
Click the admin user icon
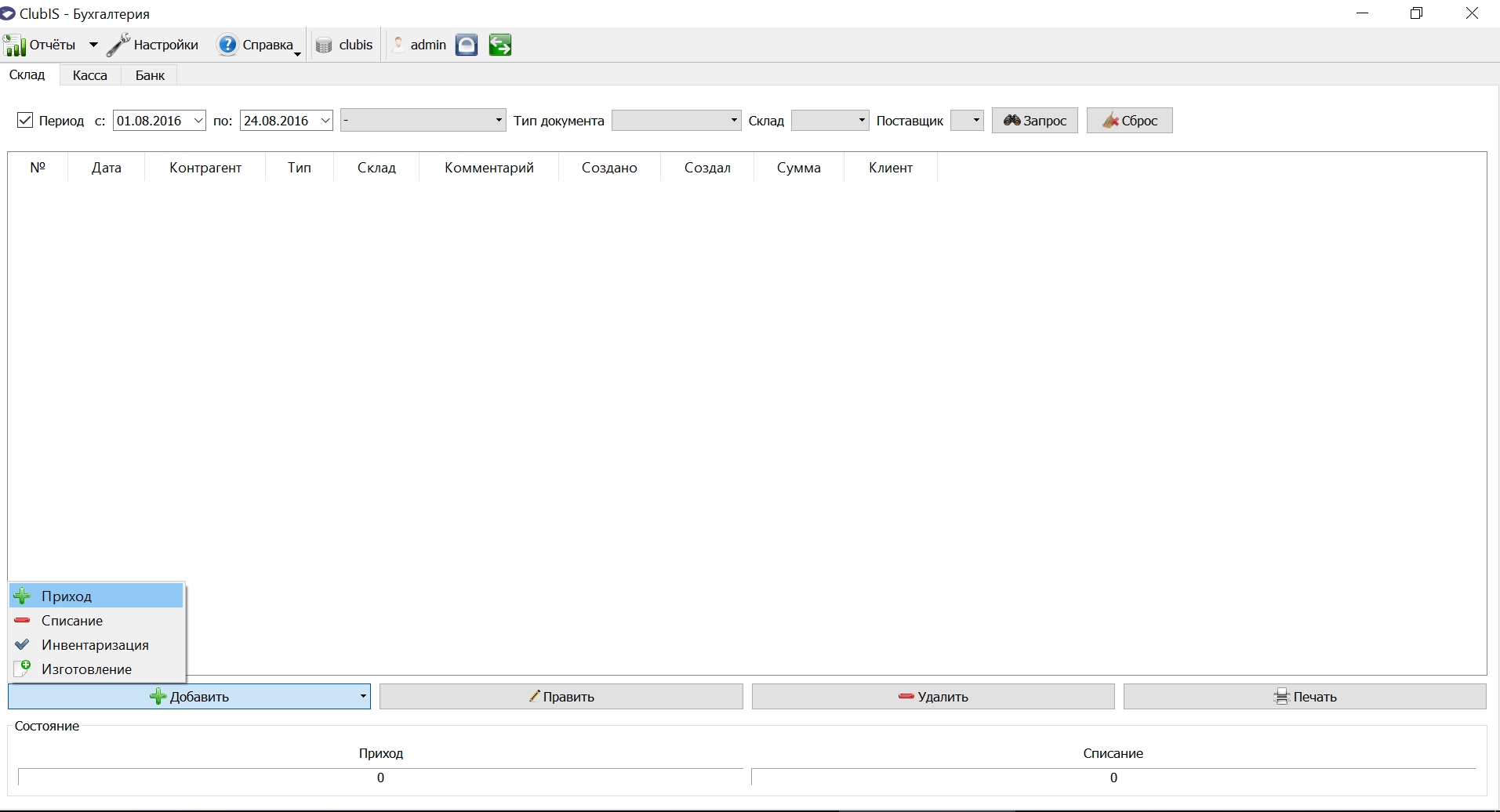coord(398,45)
